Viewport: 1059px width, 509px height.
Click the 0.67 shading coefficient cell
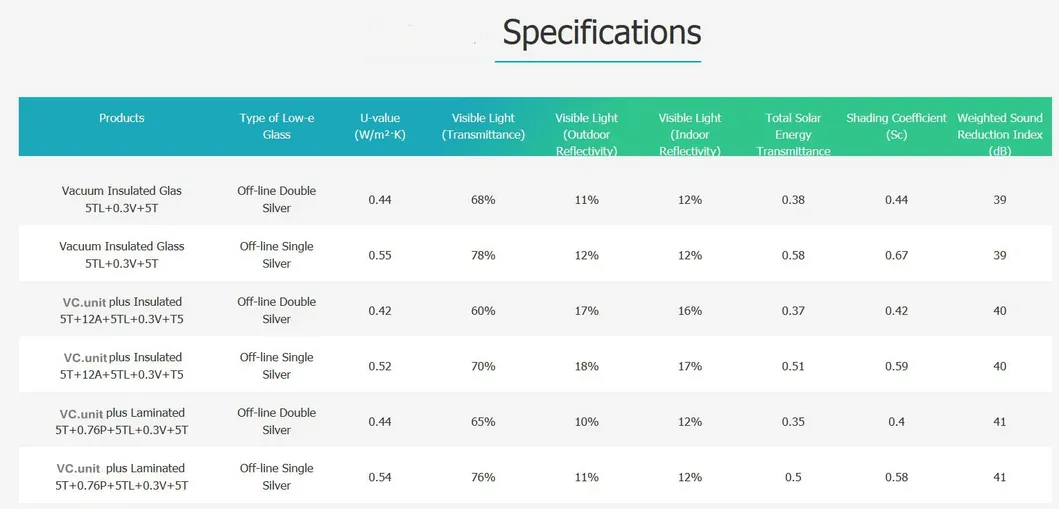(x=896, y=255)
